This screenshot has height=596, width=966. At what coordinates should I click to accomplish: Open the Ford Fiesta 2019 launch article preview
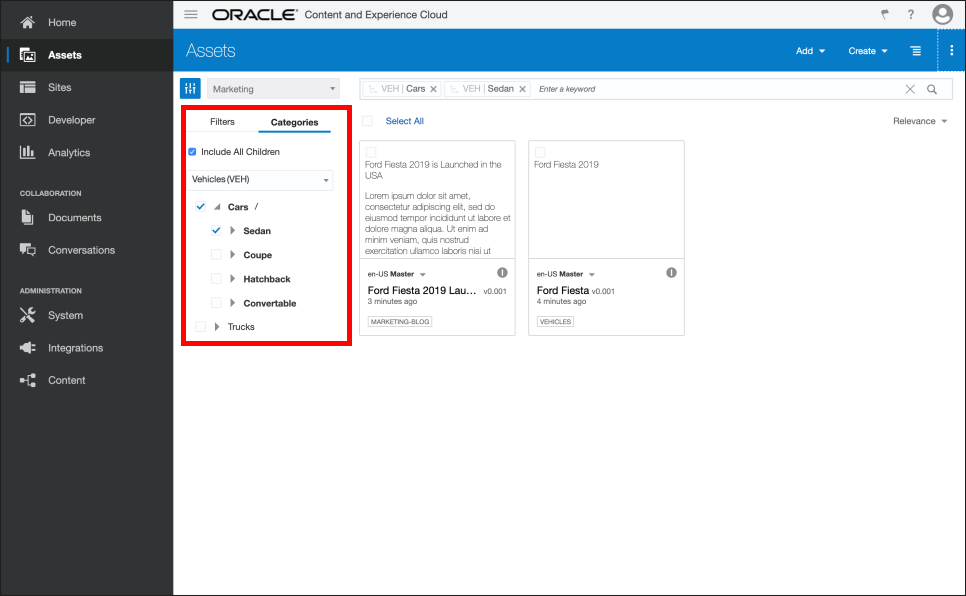(x=437, y=200)
